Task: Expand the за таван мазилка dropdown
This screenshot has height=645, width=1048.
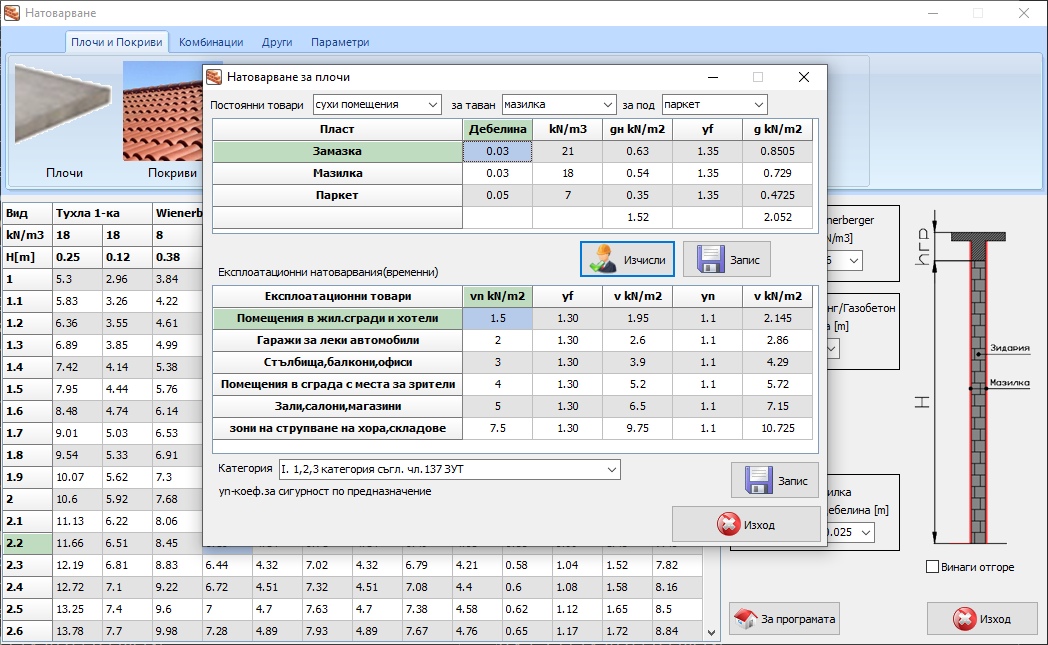Action: point(558,104)
